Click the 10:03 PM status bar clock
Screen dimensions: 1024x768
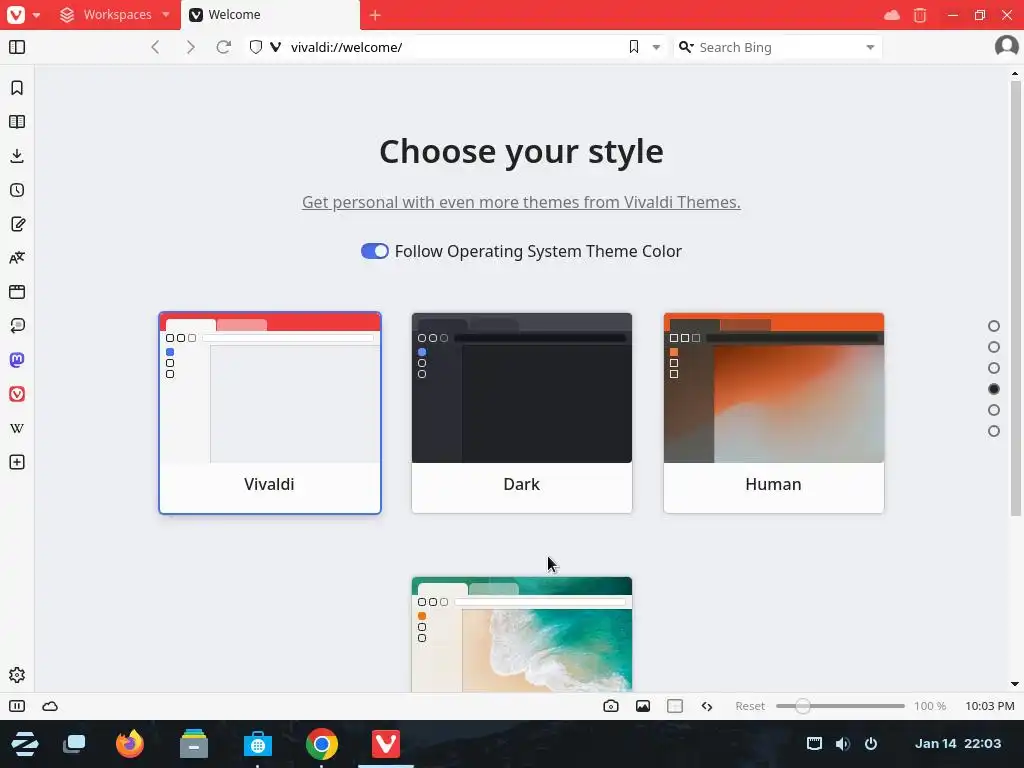(x=989, y=706)
